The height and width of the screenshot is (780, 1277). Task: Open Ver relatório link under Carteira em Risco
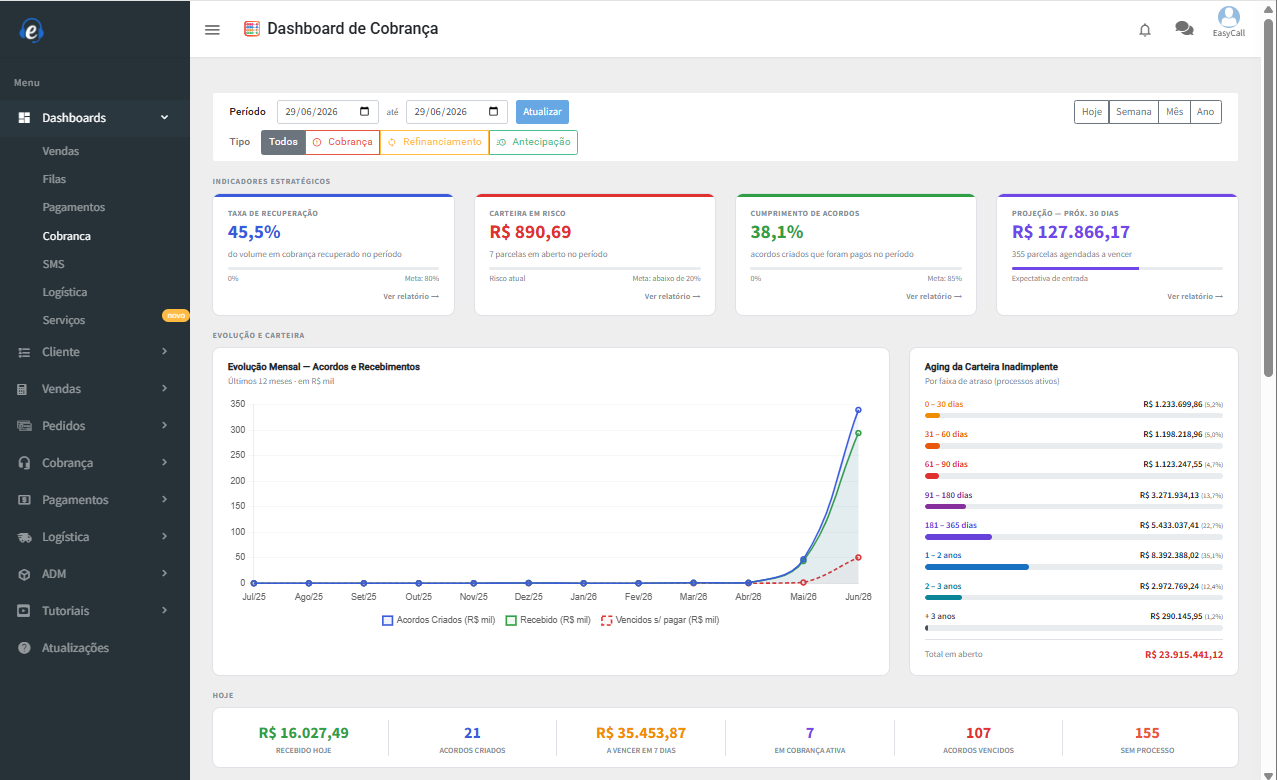[672, 296]
